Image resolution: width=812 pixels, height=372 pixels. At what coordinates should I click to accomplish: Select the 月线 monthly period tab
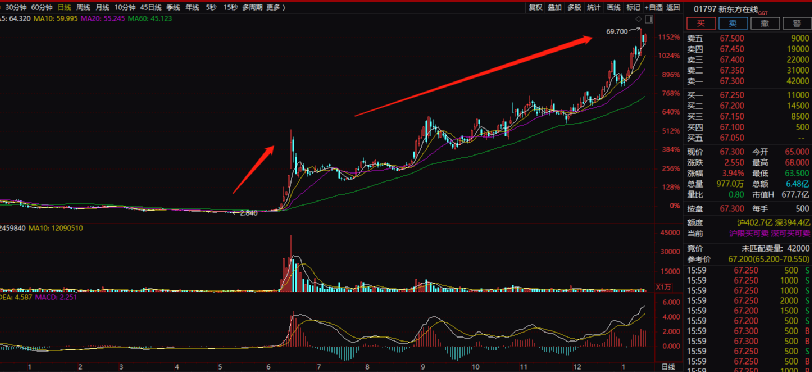tap(103, 7)
